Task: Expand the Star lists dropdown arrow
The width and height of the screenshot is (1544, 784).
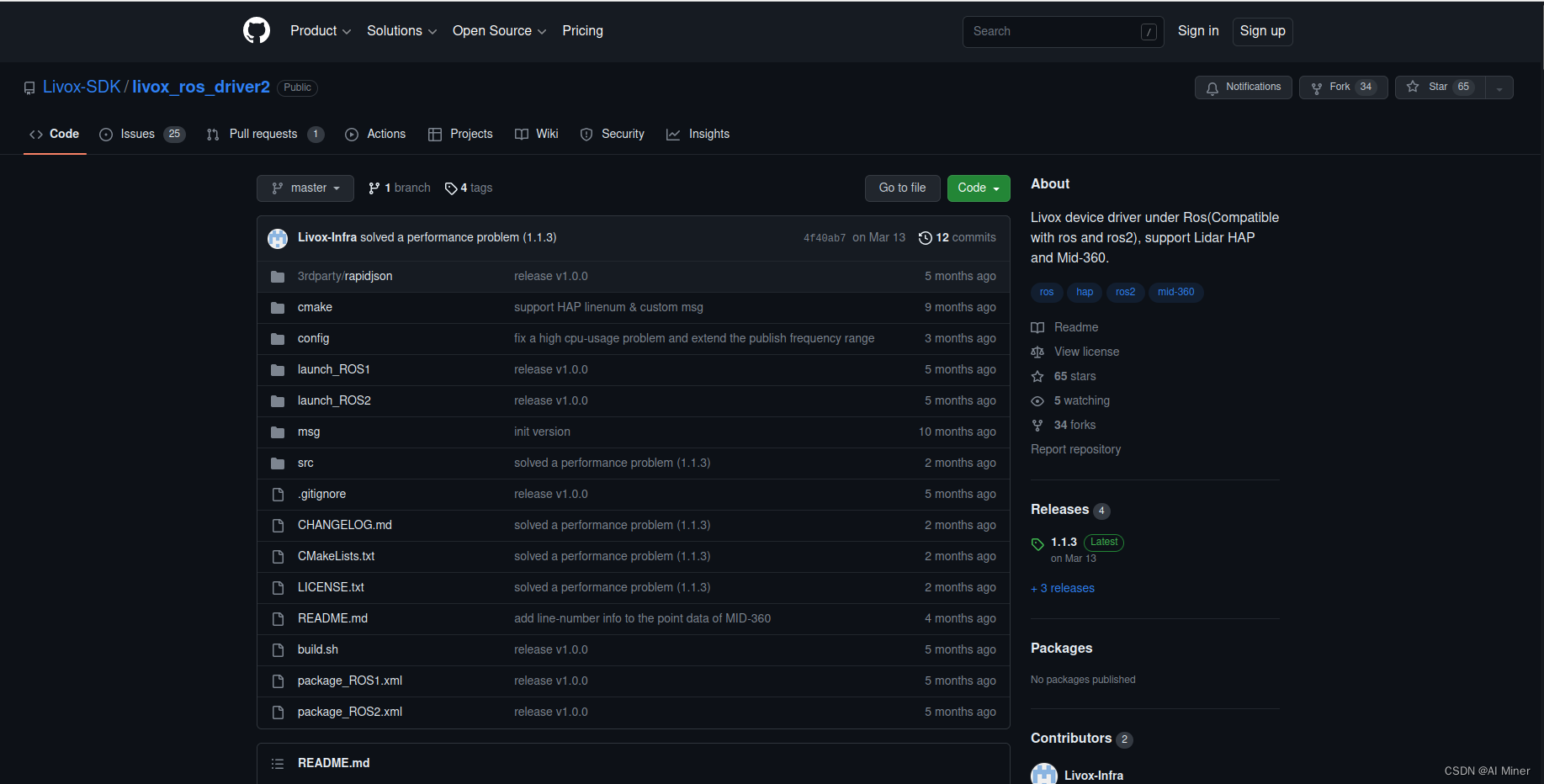Action: tap(1499, 87)
